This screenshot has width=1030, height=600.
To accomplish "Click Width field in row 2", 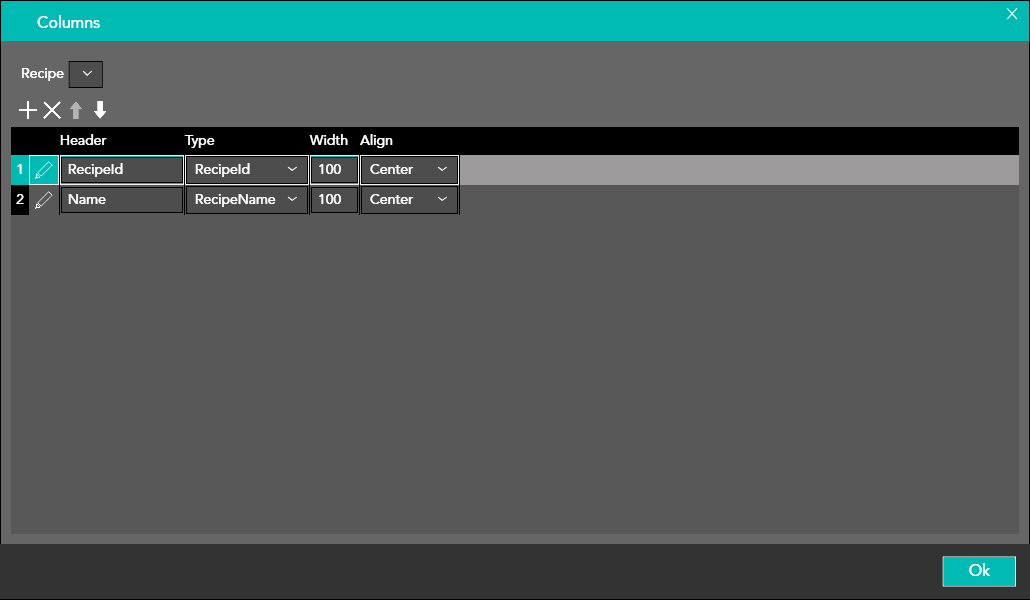I will tap(333, 200).
